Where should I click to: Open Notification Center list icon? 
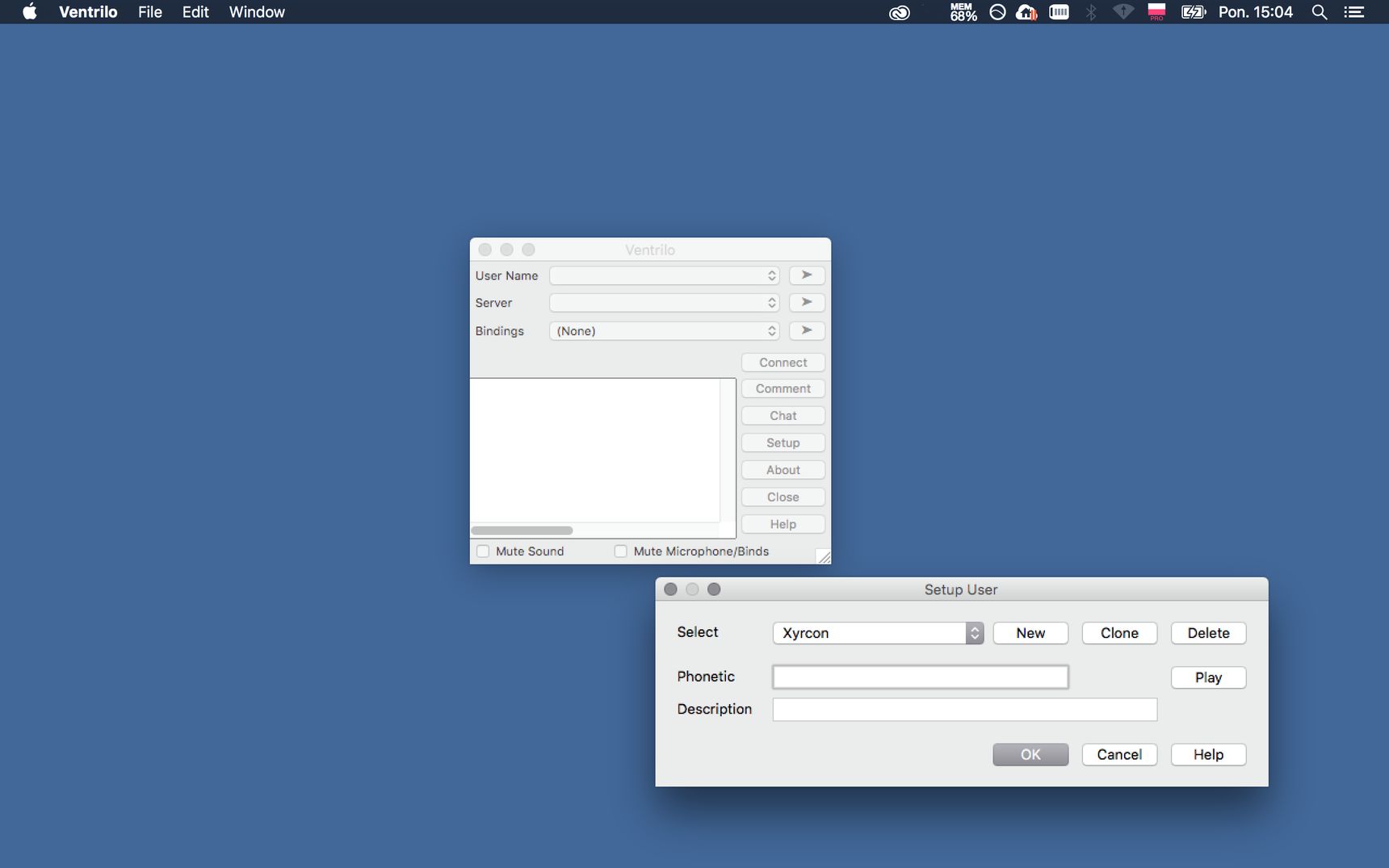(x=1354, y=12)
